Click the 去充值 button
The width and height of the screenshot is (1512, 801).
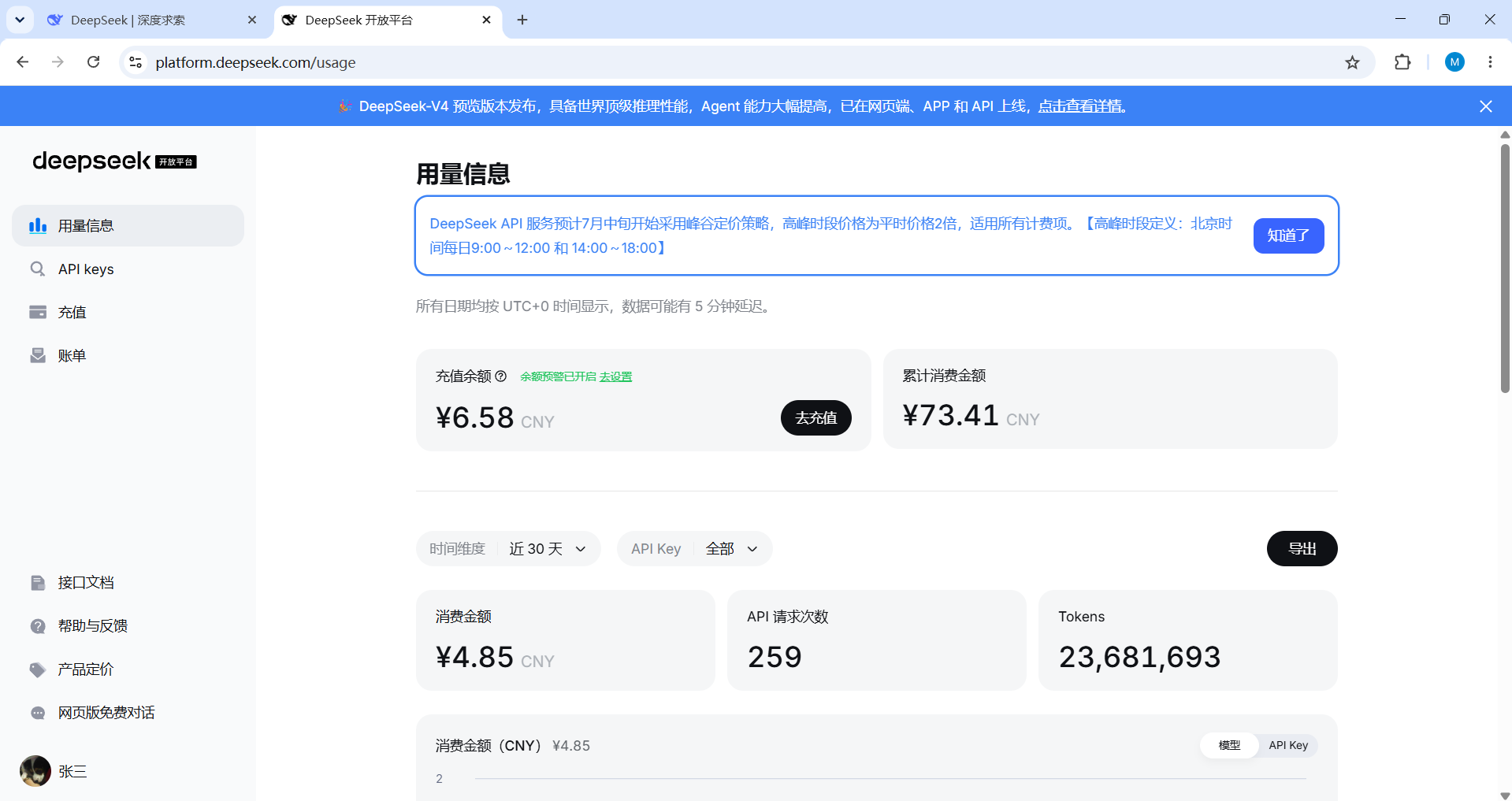[815, 418]
